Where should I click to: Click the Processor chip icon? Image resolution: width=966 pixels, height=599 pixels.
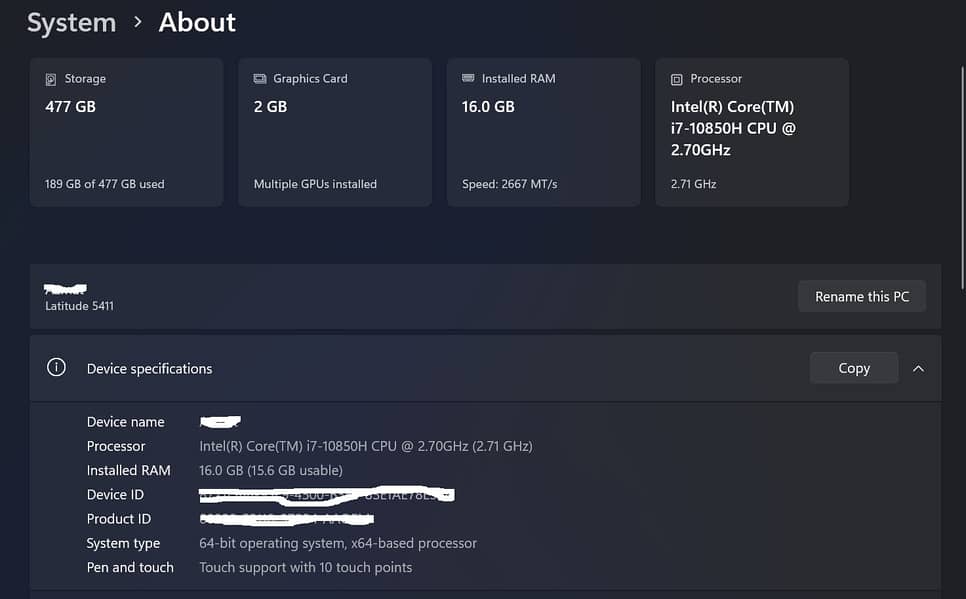tap(677, 79)
